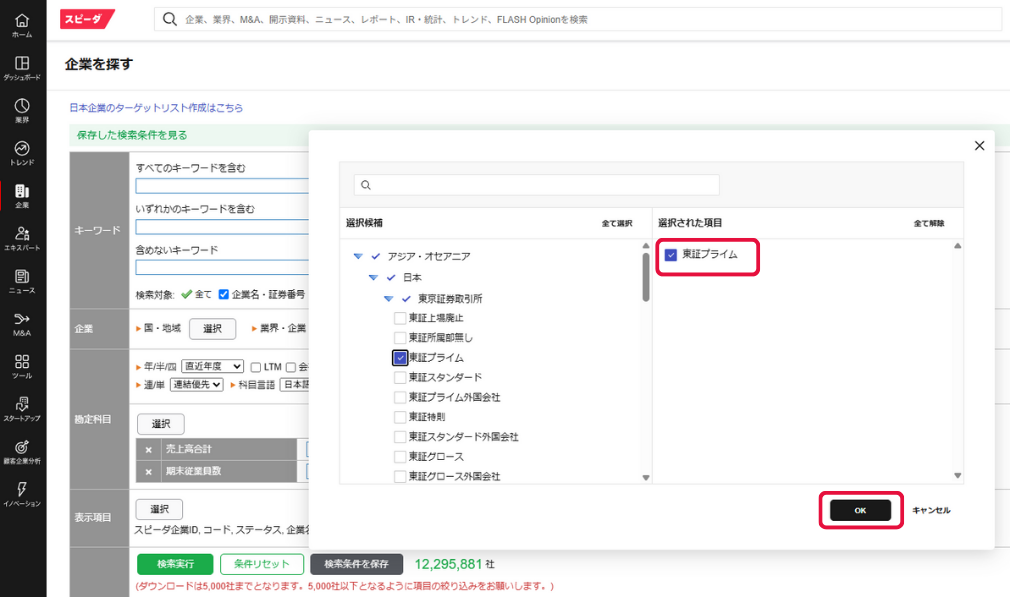
Task: Collapse the 東京証券取引所 tree node
Action: pos(388,298)
